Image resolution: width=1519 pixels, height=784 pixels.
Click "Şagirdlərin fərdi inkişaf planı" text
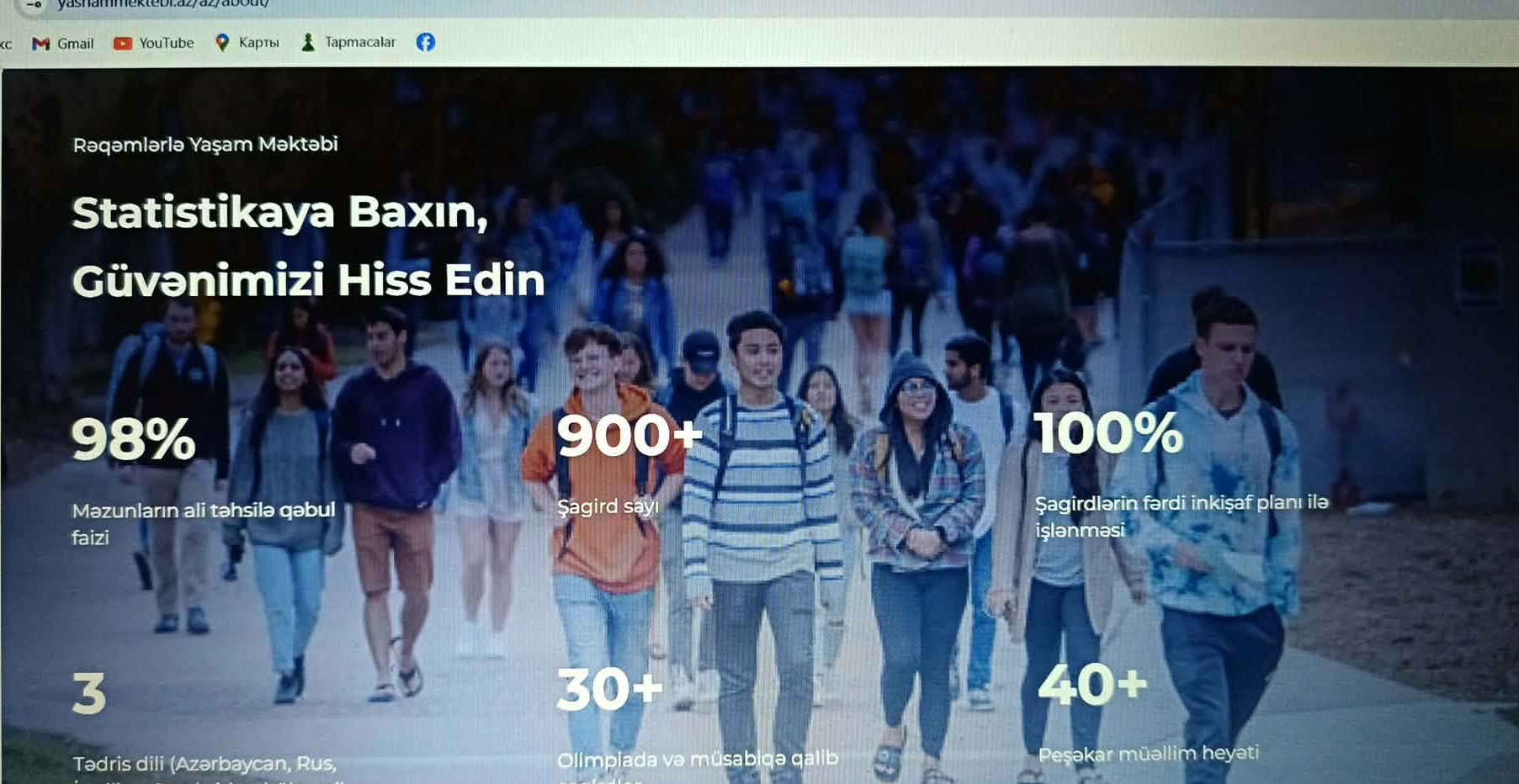click(1181, 504)
